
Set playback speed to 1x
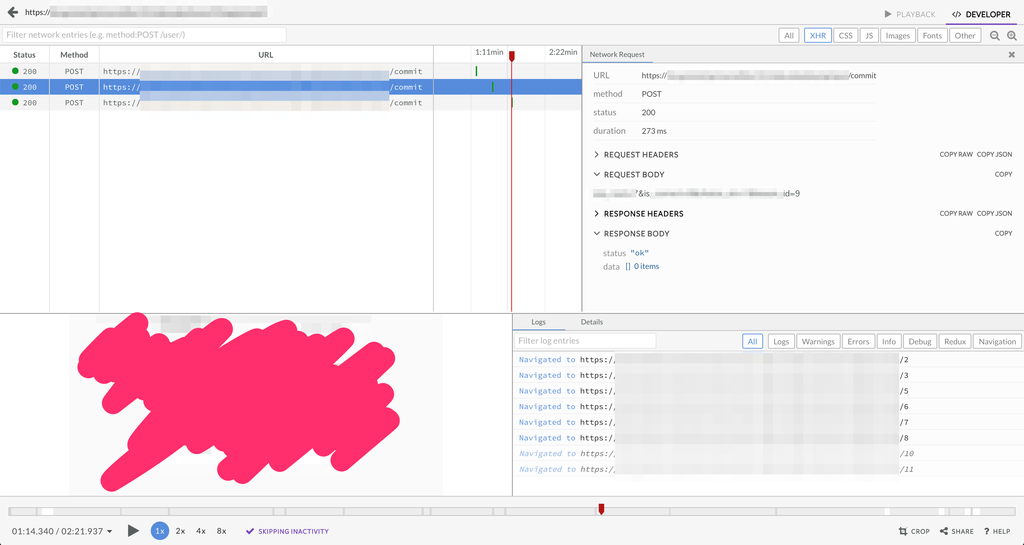coord(159,531)
